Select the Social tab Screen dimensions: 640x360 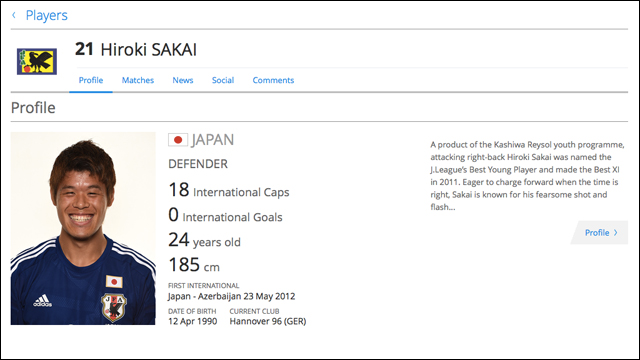click(x=223, y=80)
